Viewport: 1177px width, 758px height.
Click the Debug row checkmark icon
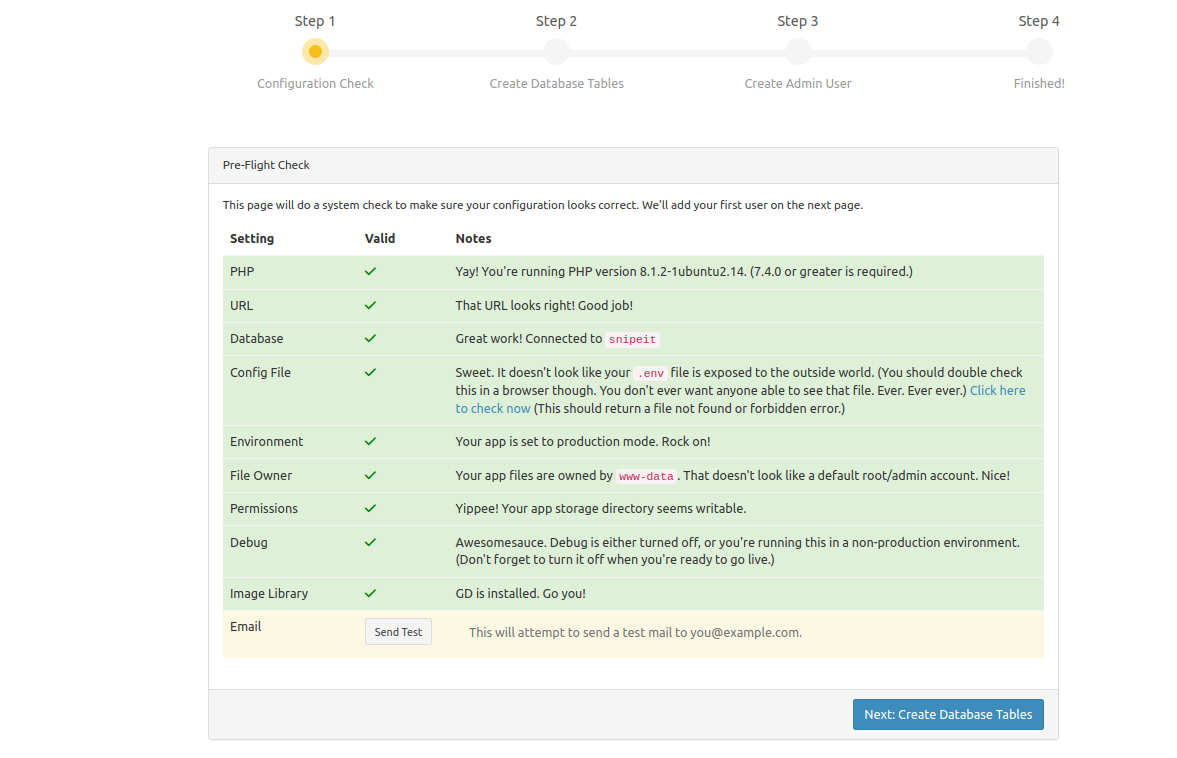(x=370, y=542)
